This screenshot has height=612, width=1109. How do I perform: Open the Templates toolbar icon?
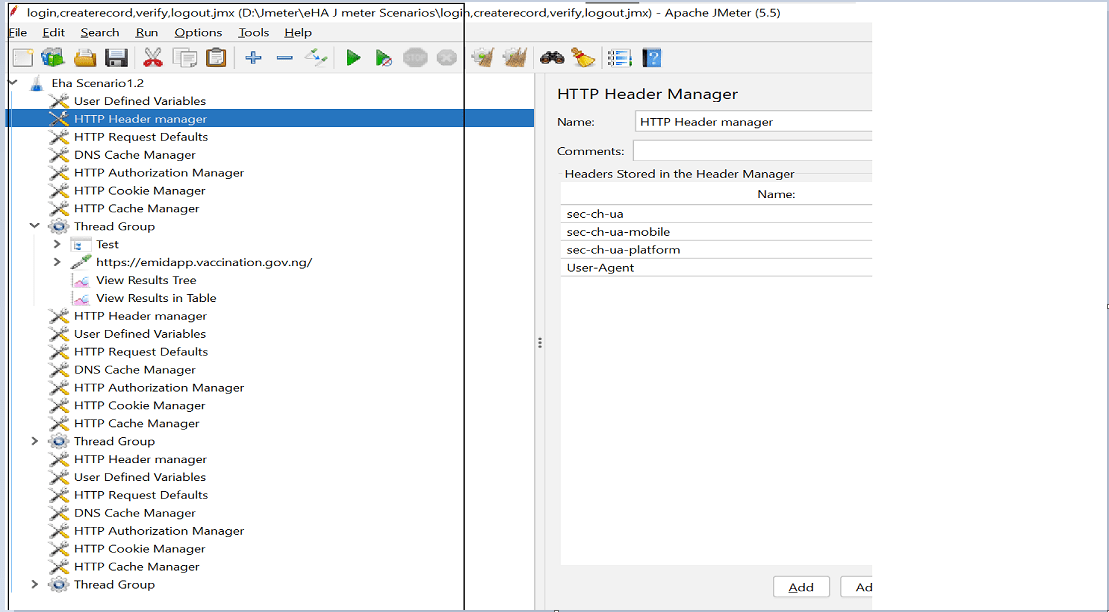(x=53, y=58)
